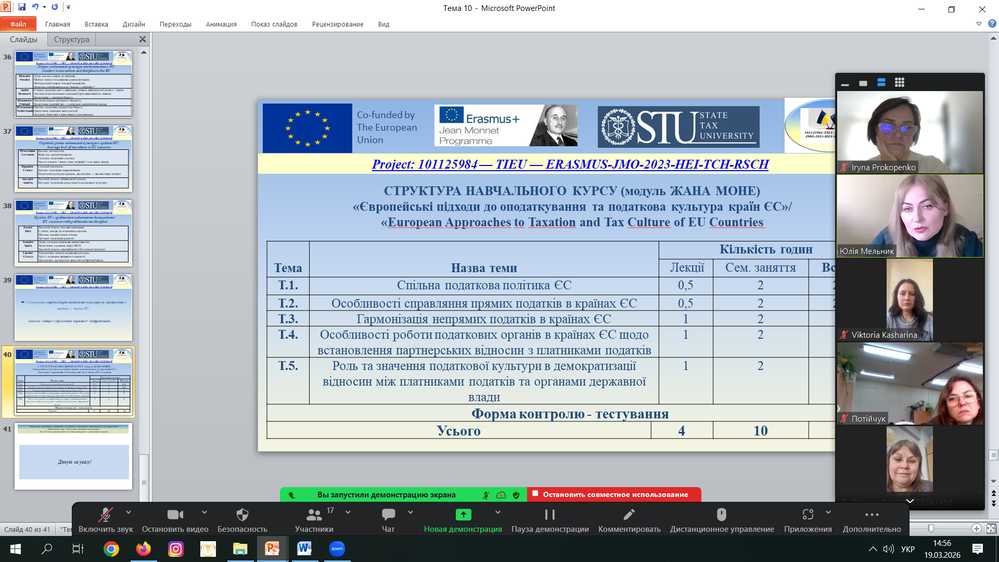Start New share (Новая демонстрация)
Image resolution: width=999 pixels, height=562 pixels.
463,515
